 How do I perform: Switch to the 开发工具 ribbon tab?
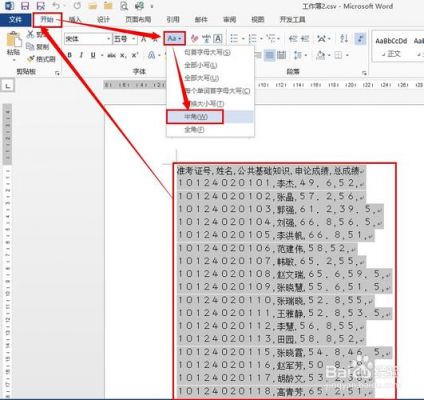pos(292,20)
